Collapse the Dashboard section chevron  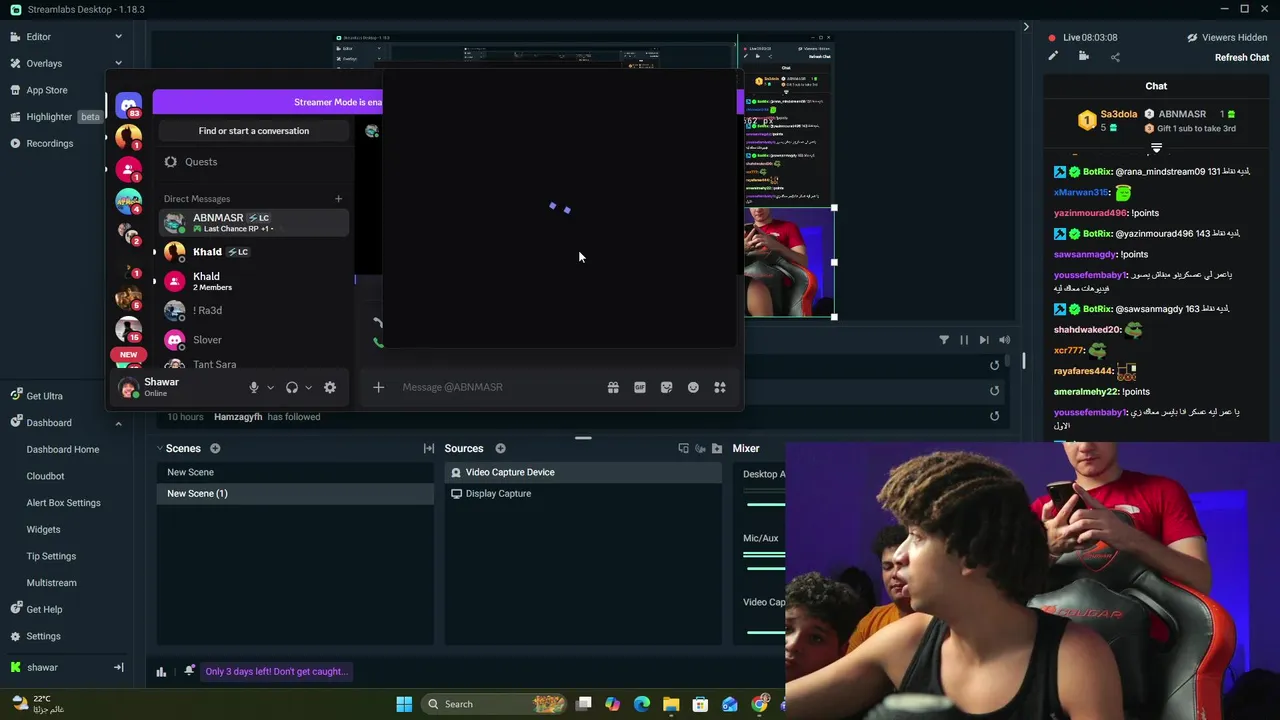click(118, 423)
